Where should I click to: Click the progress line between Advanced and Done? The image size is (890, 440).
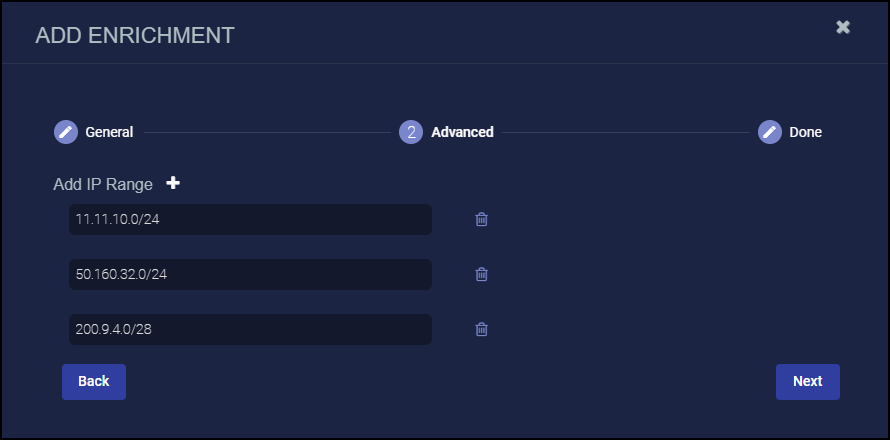[x=625, y=132]
